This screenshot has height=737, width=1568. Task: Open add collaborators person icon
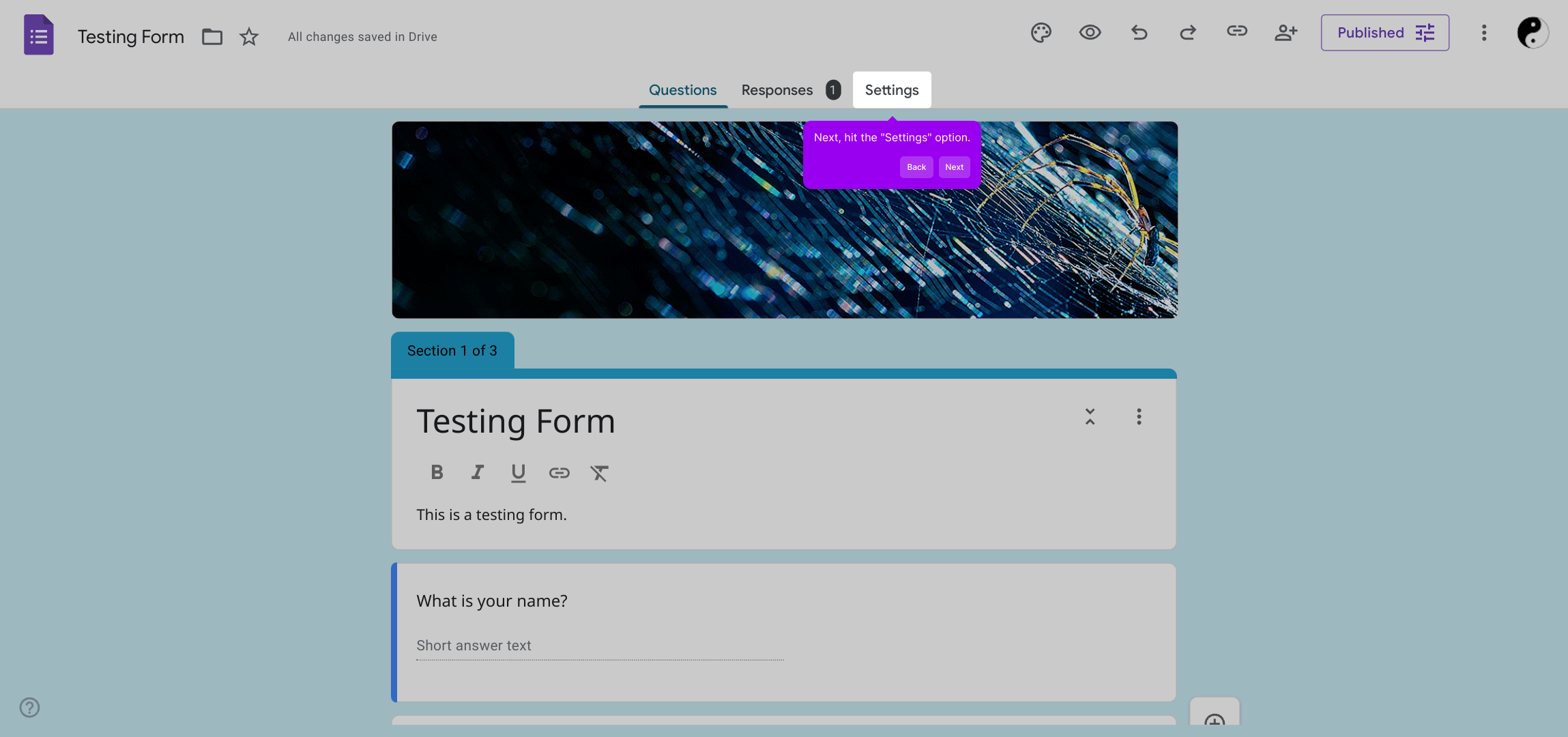coord(1286,33)
